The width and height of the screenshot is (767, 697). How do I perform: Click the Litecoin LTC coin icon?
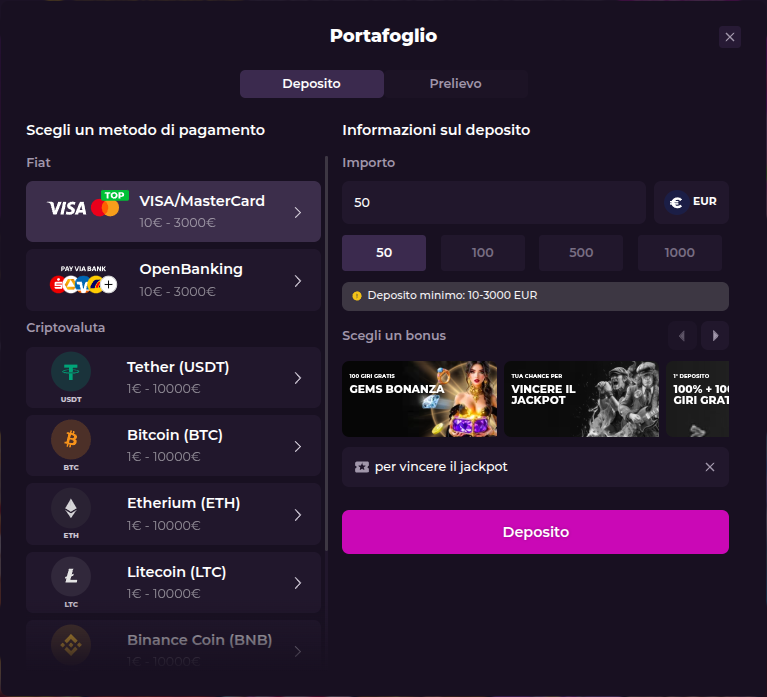pos(71,576)
